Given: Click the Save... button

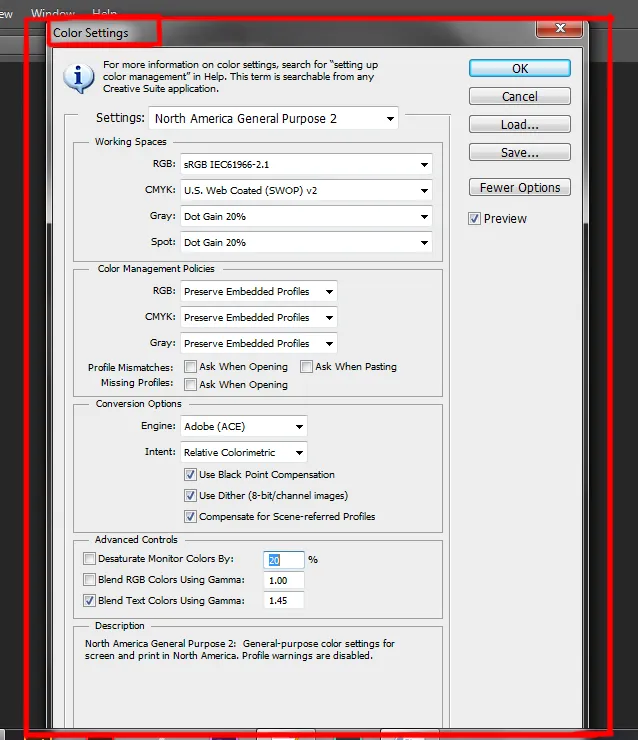Looking at the screenshot, I should click(519, 153).
